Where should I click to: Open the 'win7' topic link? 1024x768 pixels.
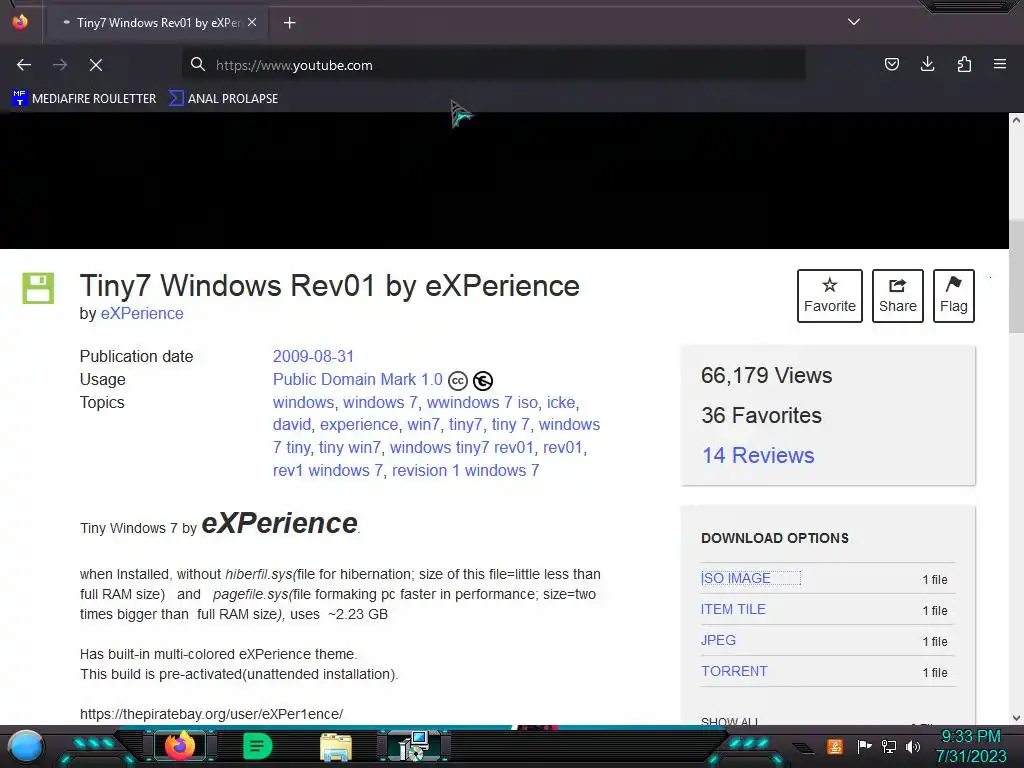click(423, 424)
